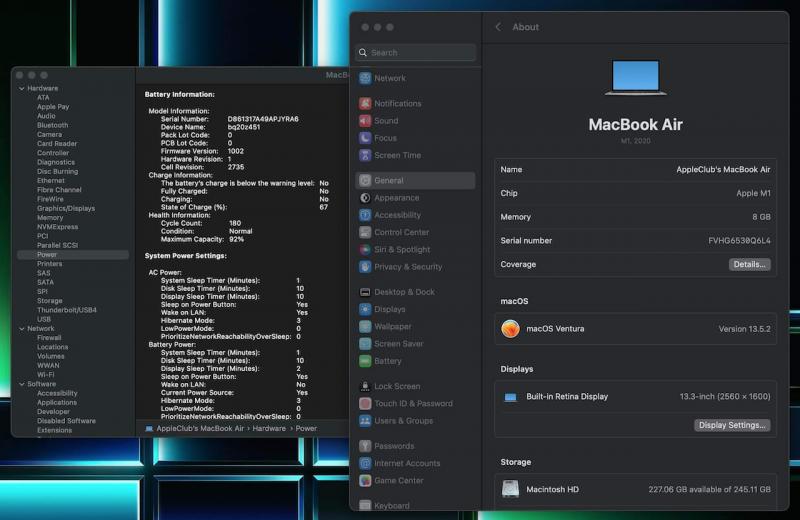Click the Search field in System Settings
The image size is (800, 520).
415,53
